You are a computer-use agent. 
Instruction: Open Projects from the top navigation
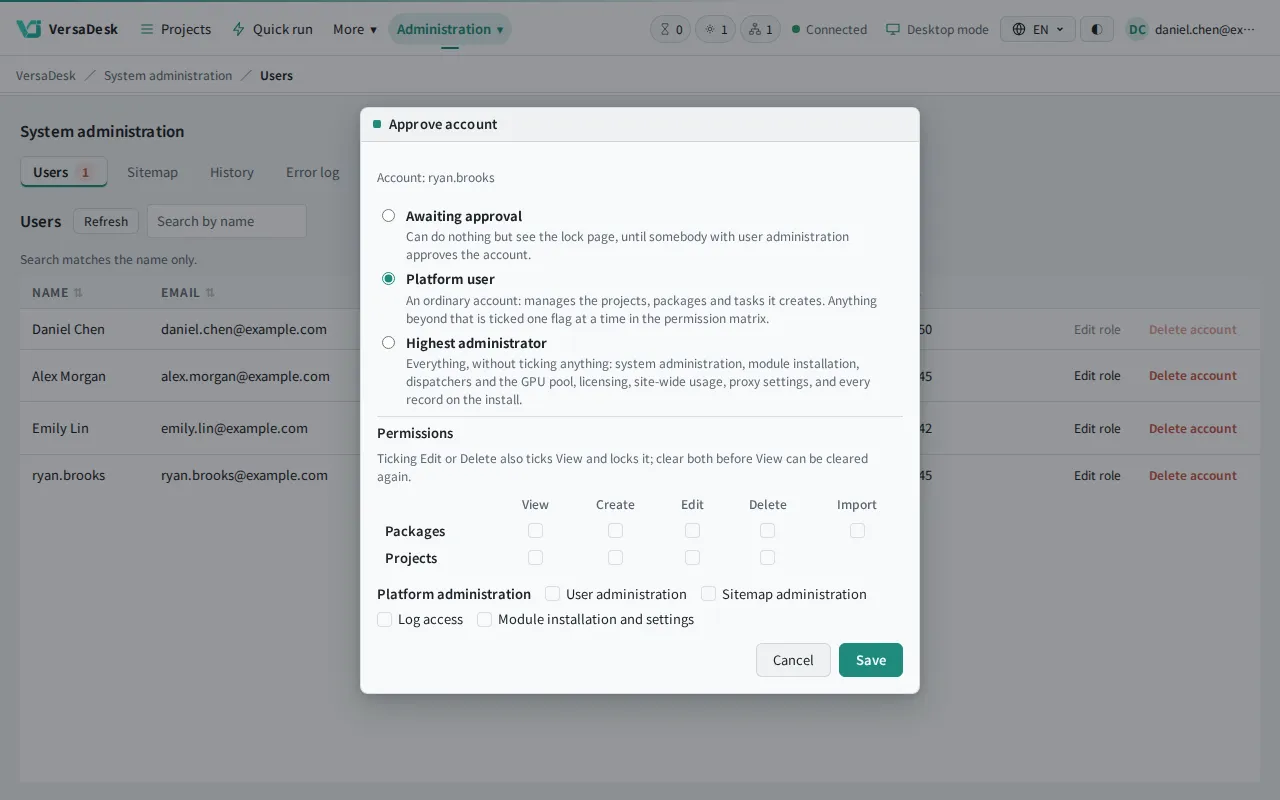pos(176,29)
